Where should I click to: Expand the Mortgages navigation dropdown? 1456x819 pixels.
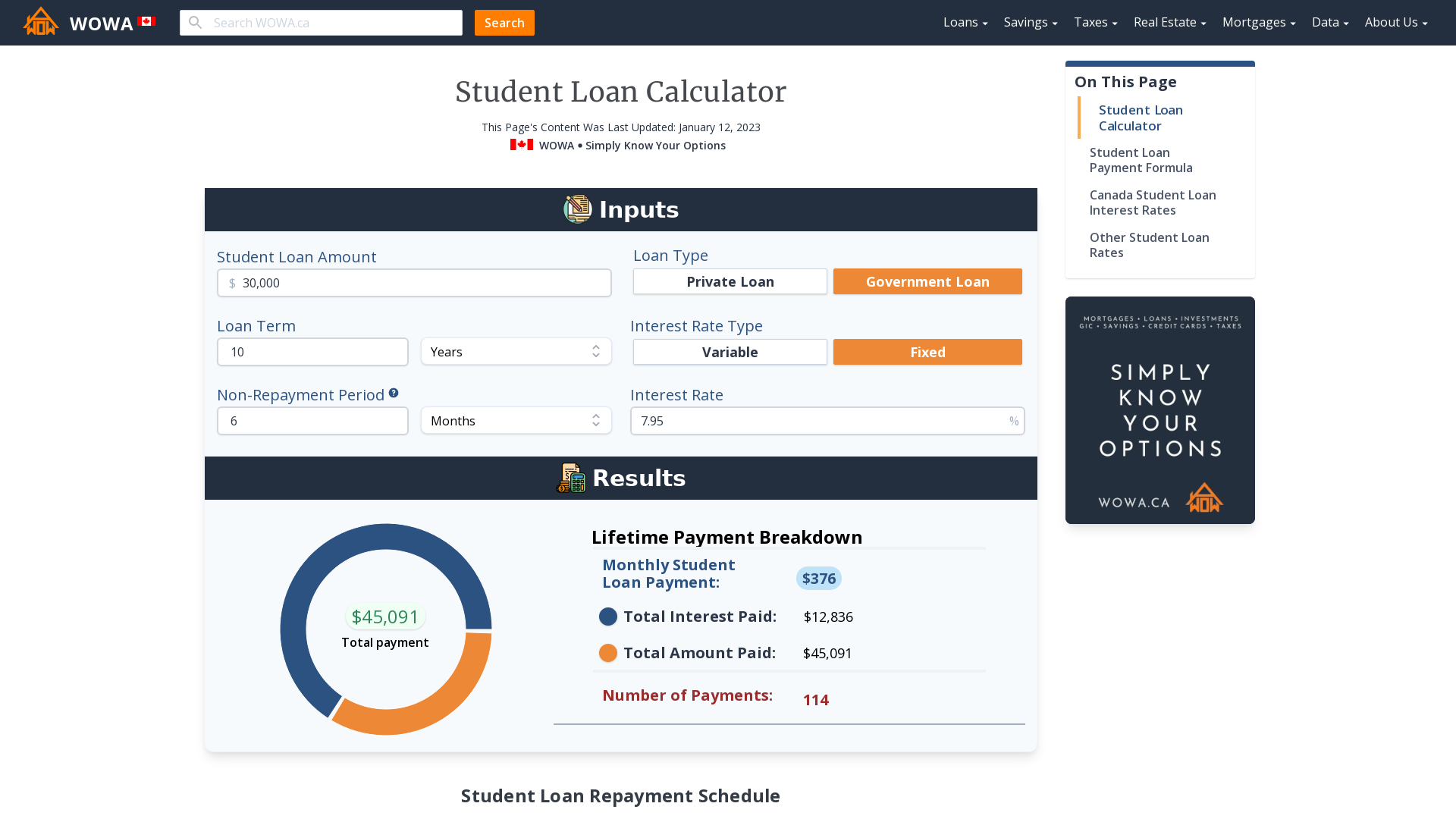tap(1259, 22)
